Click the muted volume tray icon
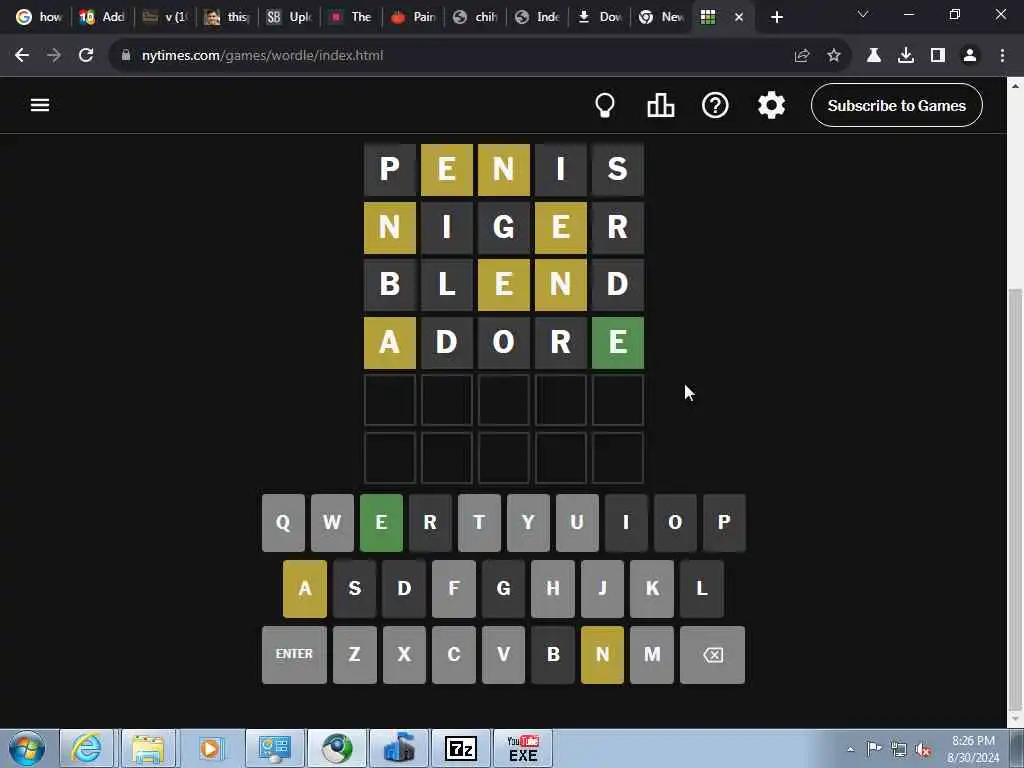This screenshot has width=1024, height=768. point(923,749)
